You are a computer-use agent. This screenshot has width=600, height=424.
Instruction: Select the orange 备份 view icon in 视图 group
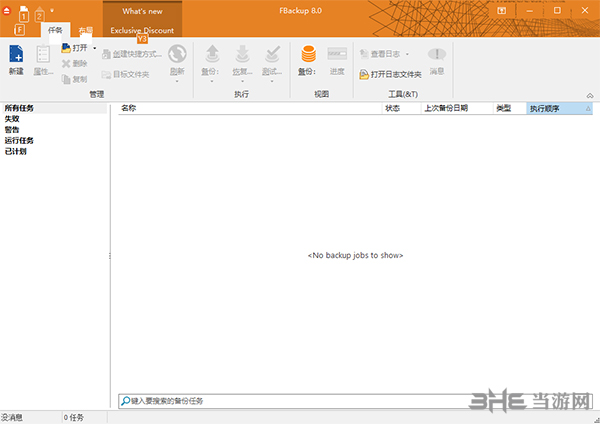[308, 54]
